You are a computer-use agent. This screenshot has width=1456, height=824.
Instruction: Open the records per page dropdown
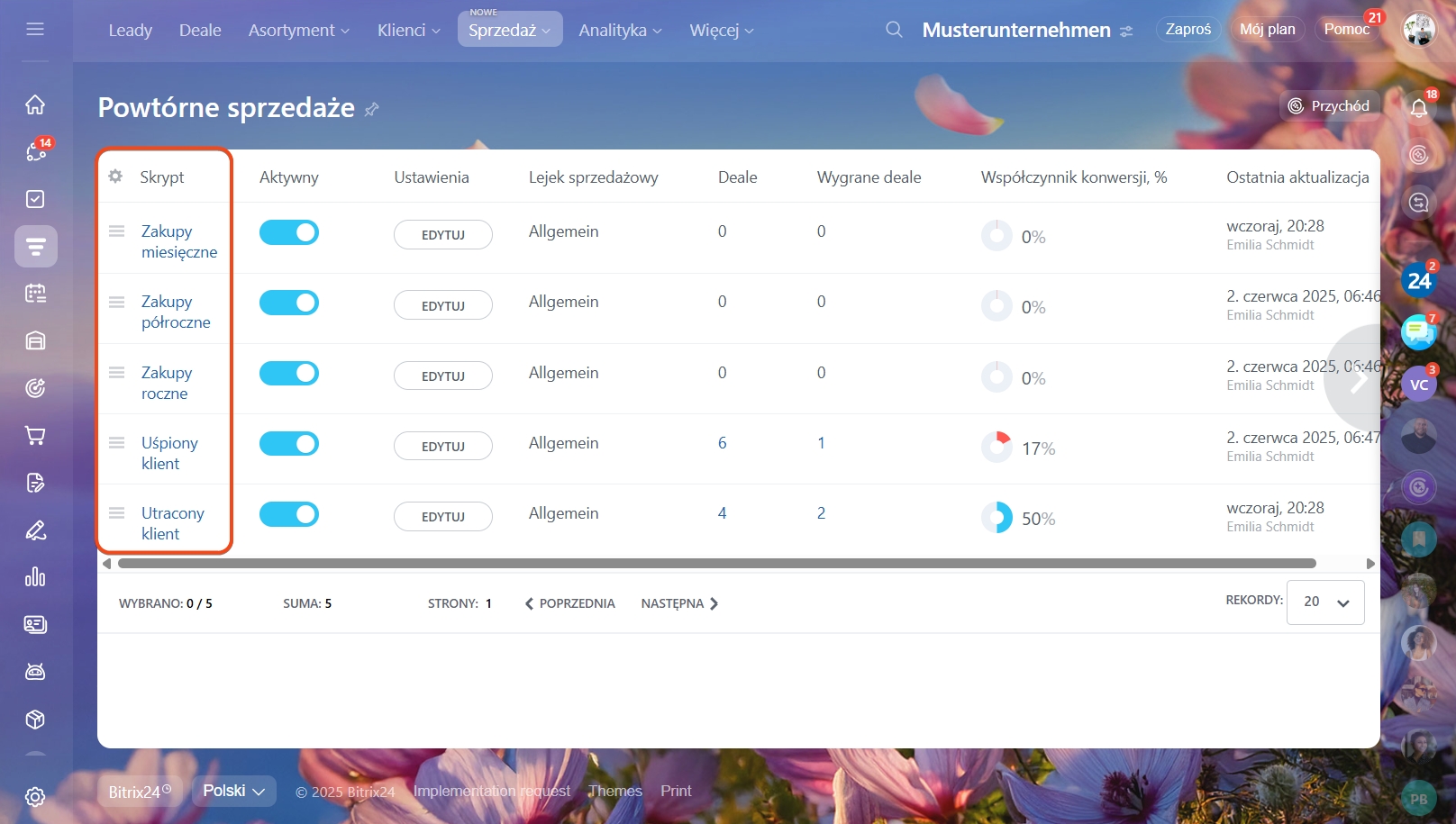point(1325,602)
